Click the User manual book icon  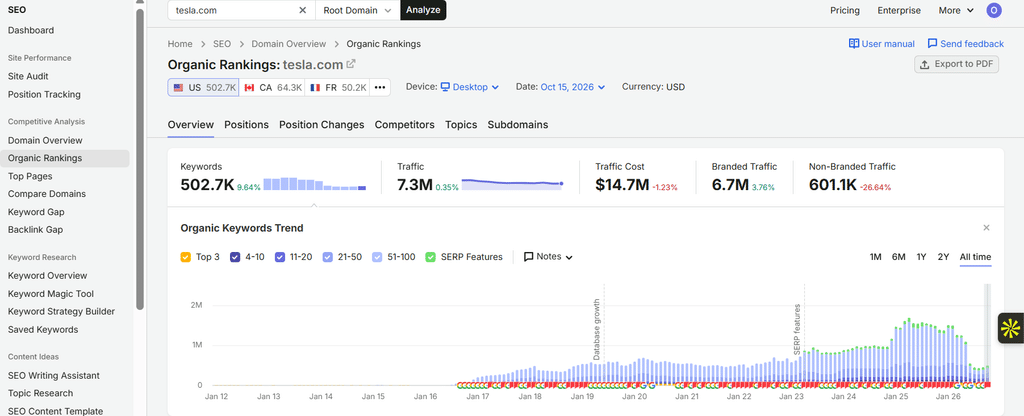click(854, 44)
